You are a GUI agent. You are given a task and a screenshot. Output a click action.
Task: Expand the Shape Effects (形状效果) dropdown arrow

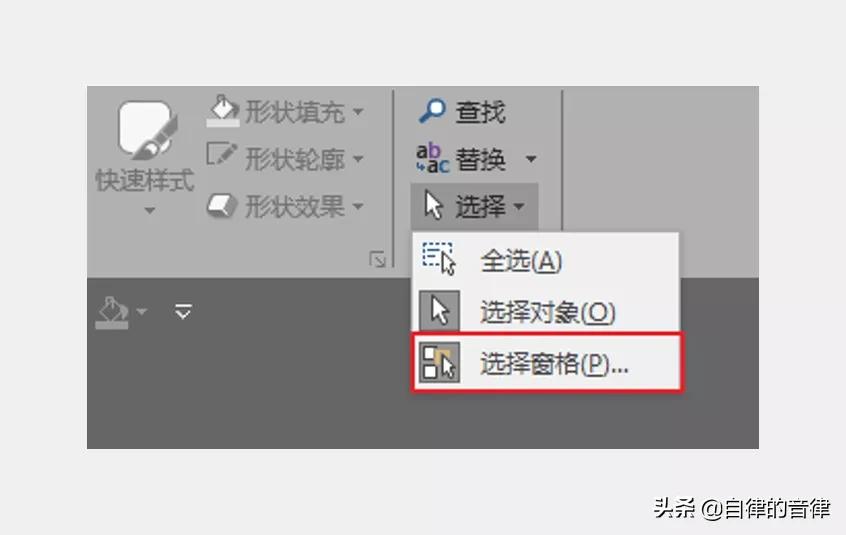[x=358, y=206]
